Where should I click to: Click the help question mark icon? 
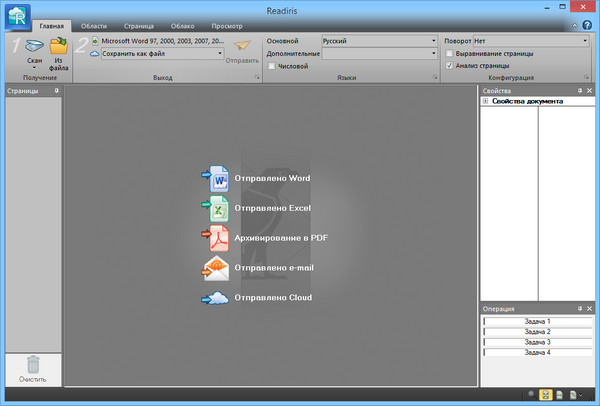click(587, 25)
